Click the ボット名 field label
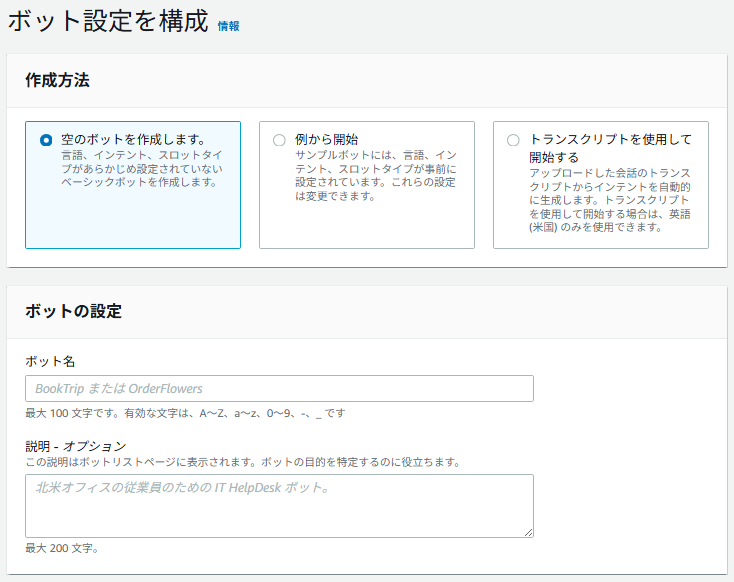 [50, 361]
